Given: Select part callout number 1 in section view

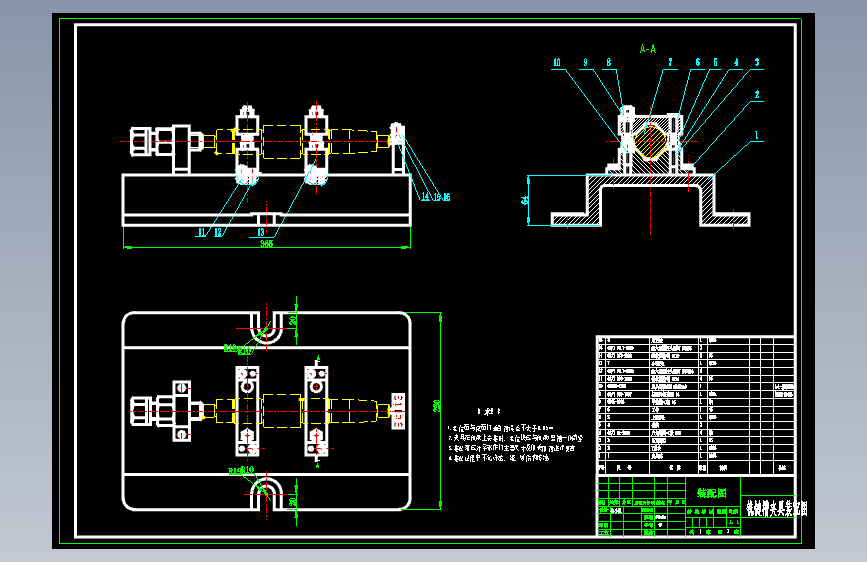Looking at the screenshot, I should coord(757,135).
